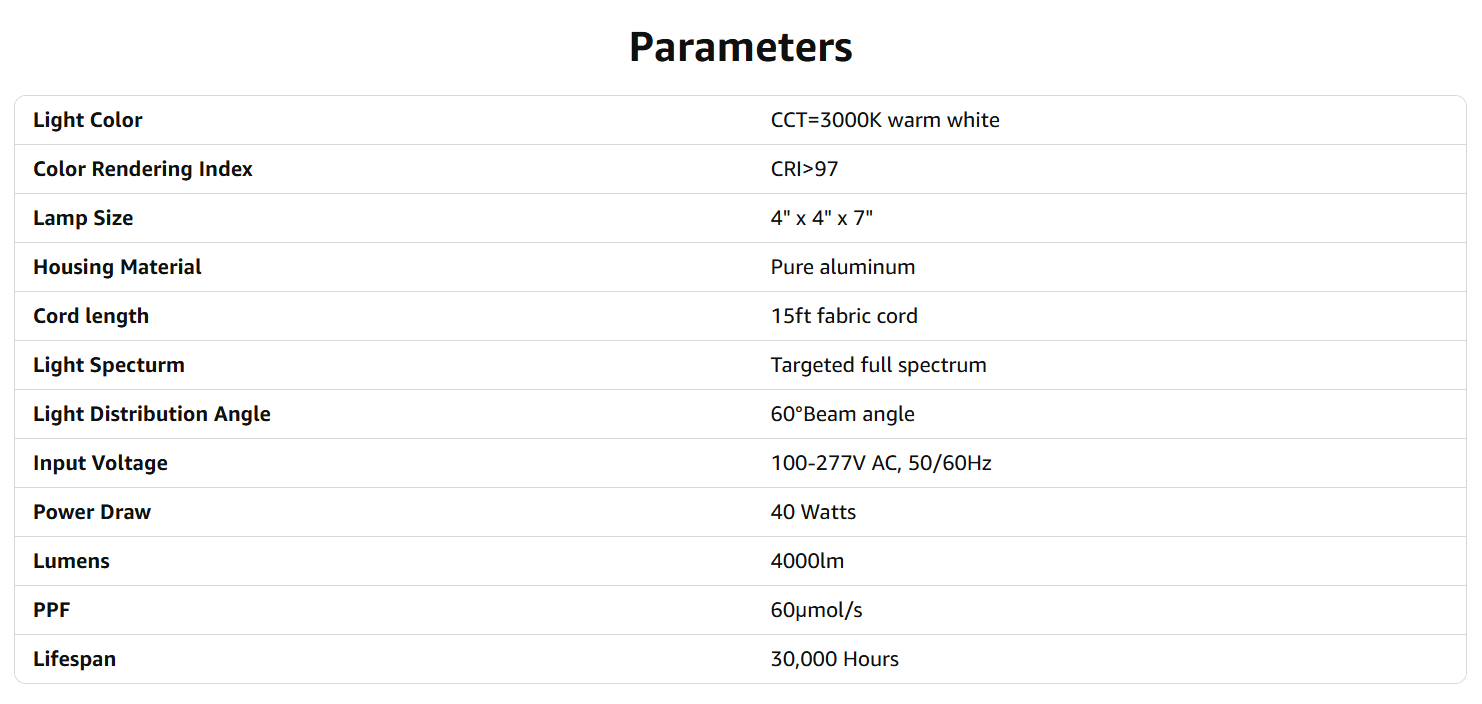
Task: Click the Parameters heading
Action: click(x=740, y=47)
